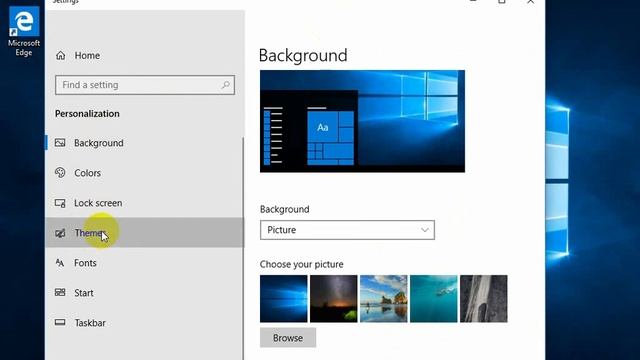Focus the Find a setting search box

click(x=145, y=85)
